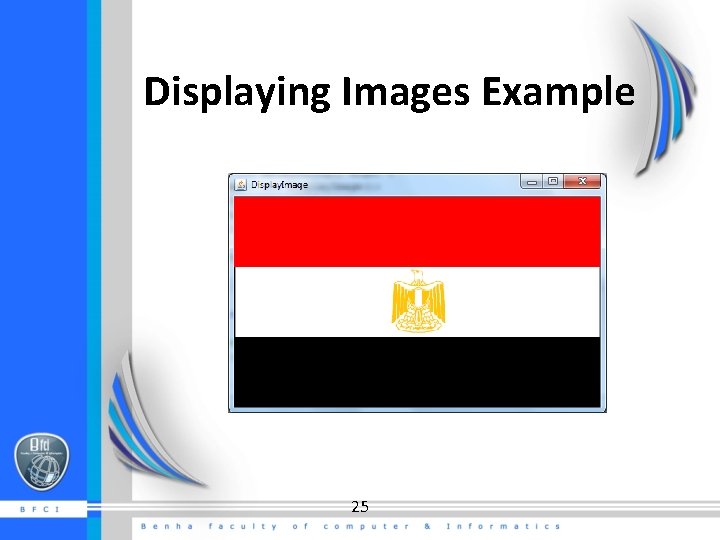Click the BFCI faculty logo badge
This screenshot has width=720, height=540.
[42, 461]
